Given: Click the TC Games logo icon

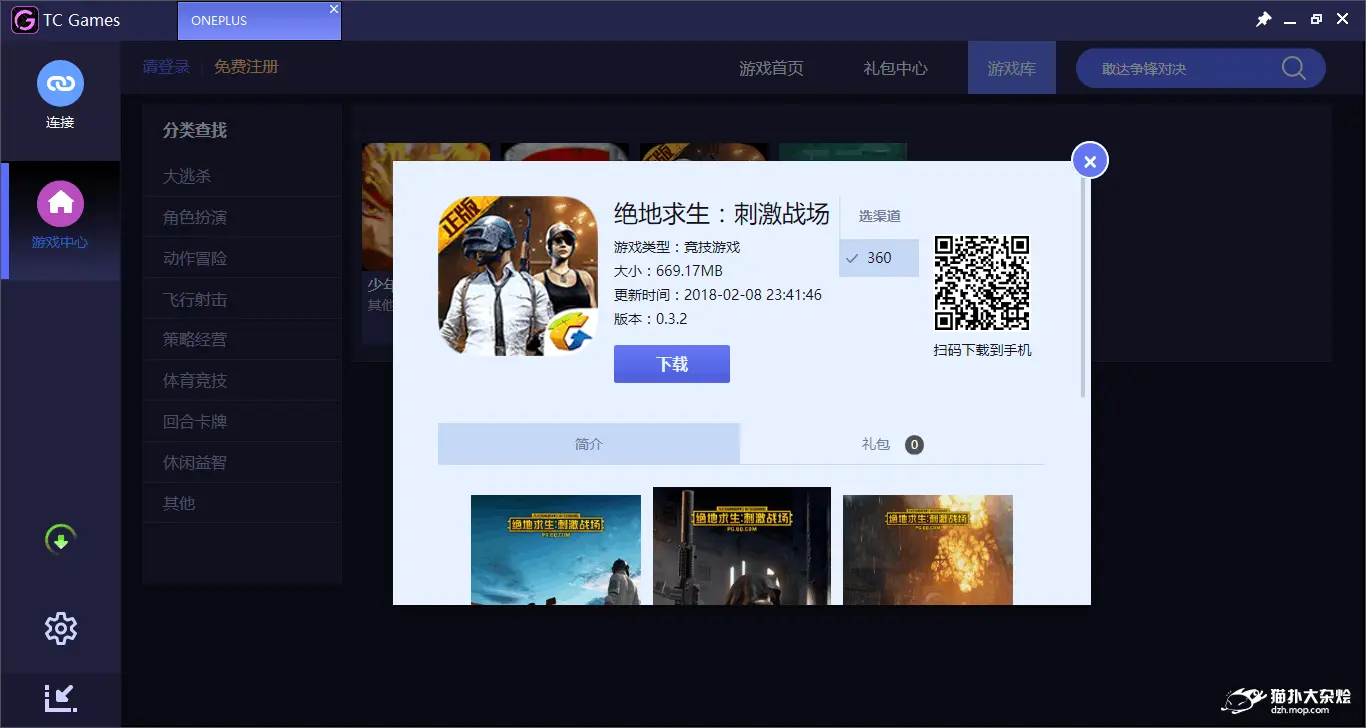Looking at the screenshot, I should coord(25,20).
